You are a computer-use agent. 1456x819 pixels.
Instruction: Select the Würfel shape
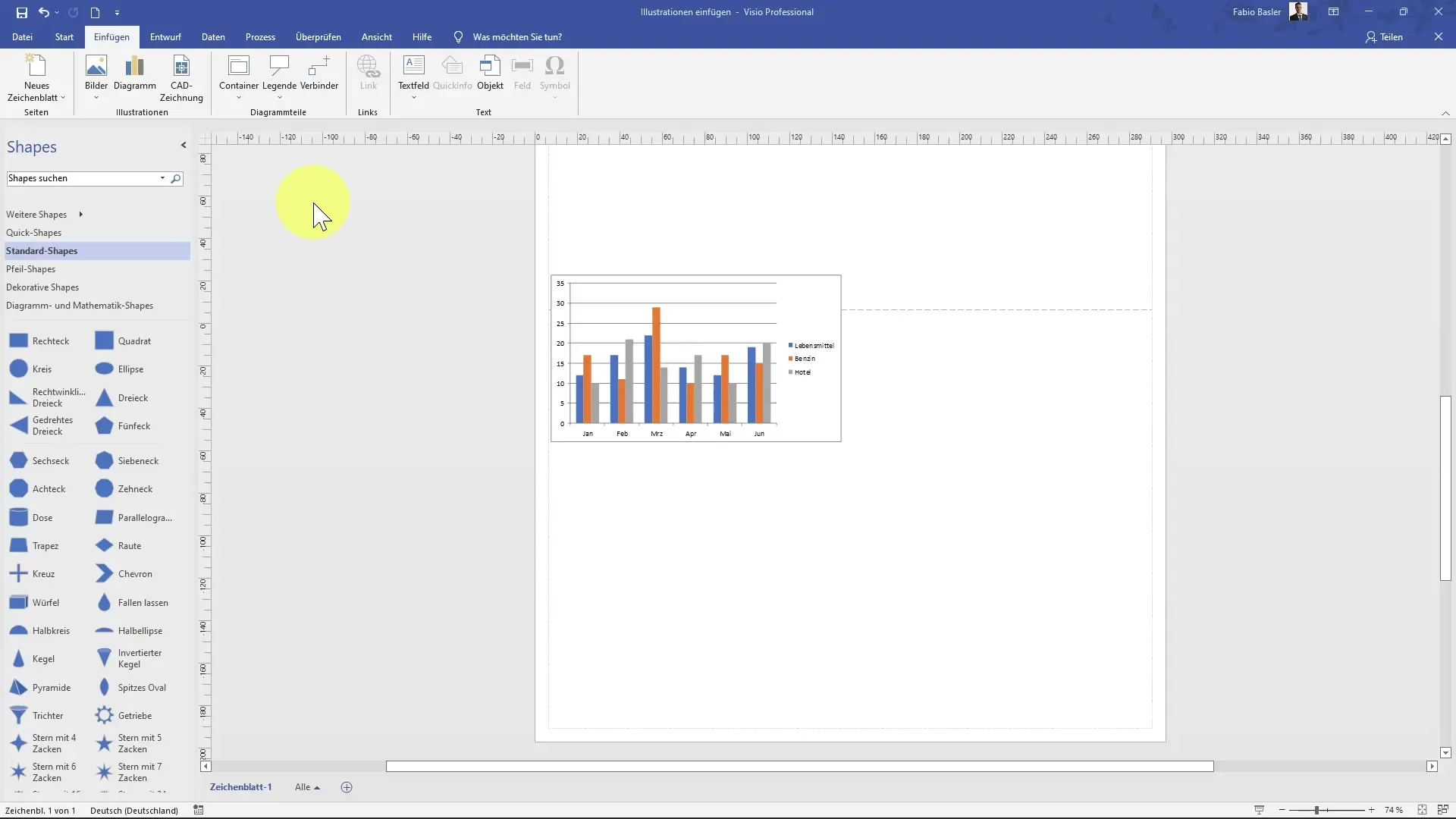34,603
